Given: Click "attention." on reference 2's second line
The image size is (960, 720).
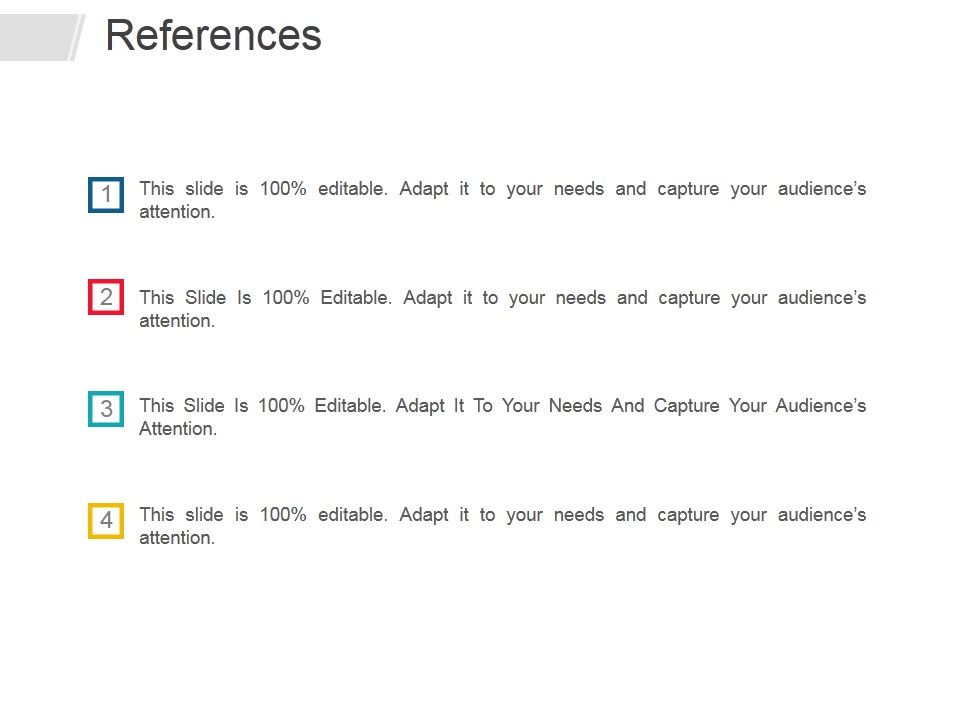Looking at the screenshot, I should (x=177, y=321).
